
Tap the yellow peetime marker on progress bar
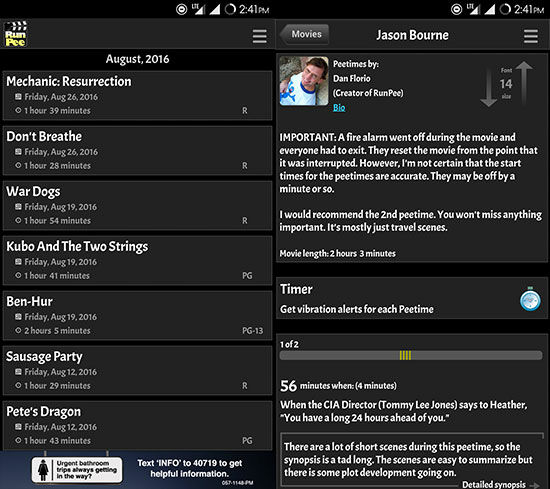pos(405,355)
